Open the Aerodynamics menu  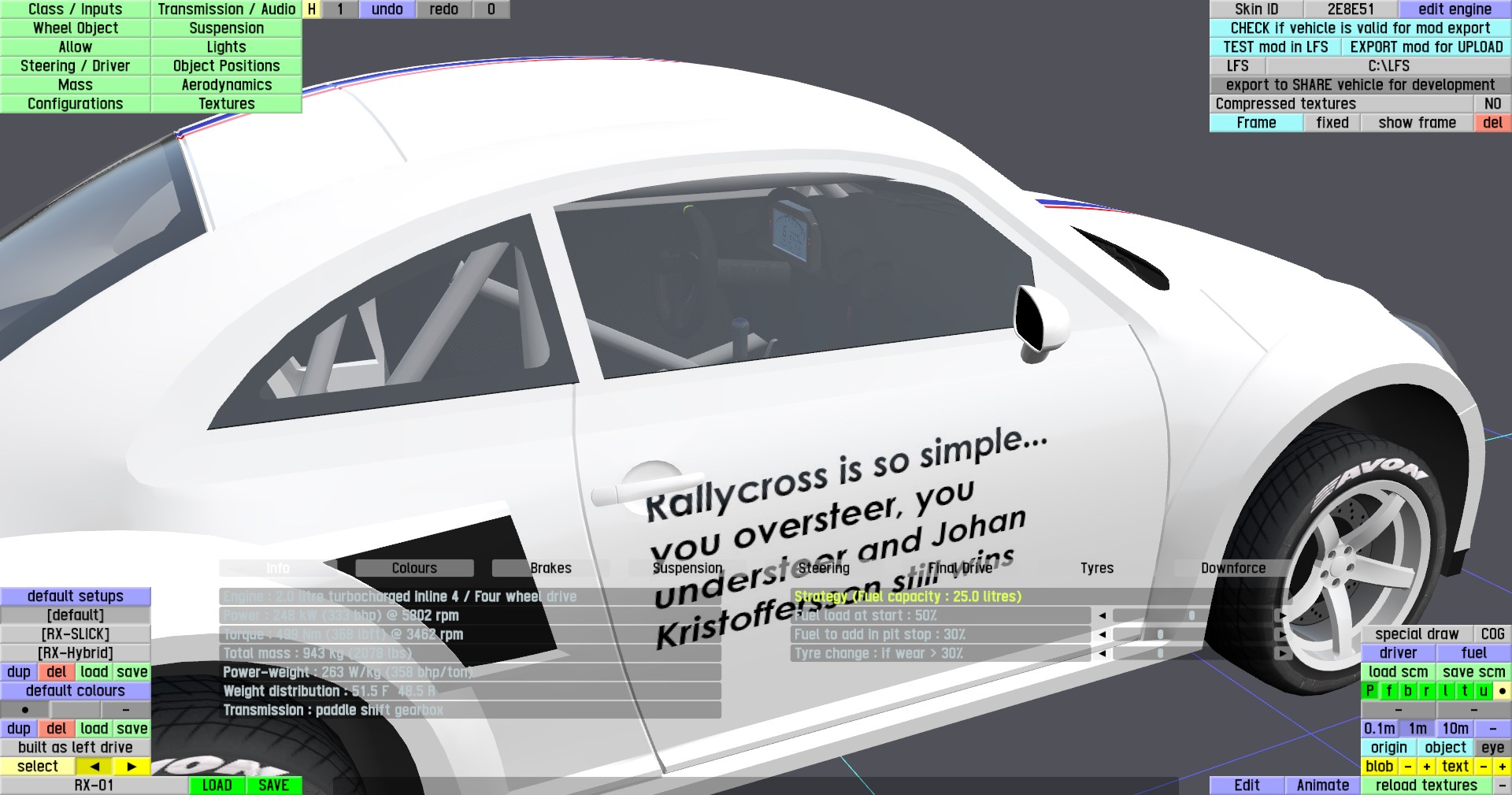click(227, 85)
